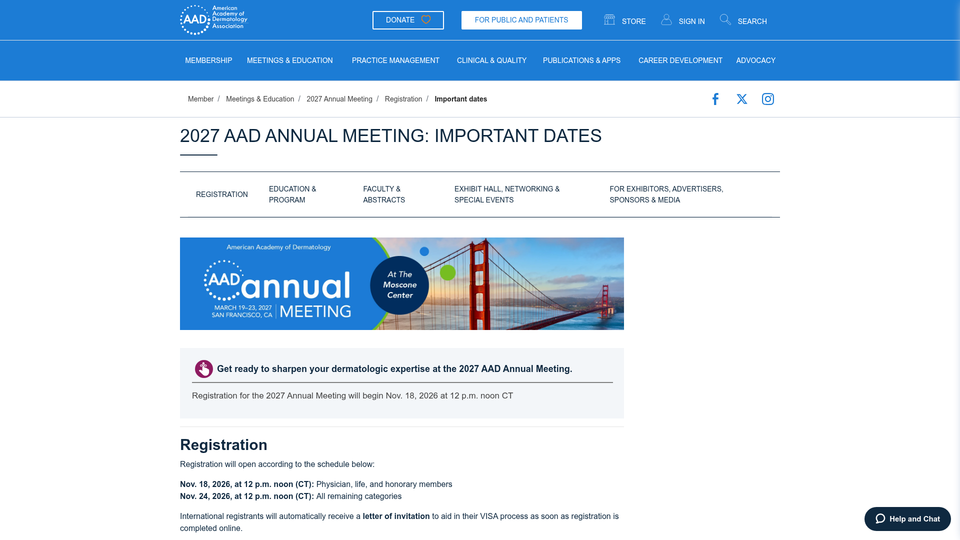Open Help and Chat widget
The width and height of the screenshot is (960, 540).
click(x=907, y=519)
